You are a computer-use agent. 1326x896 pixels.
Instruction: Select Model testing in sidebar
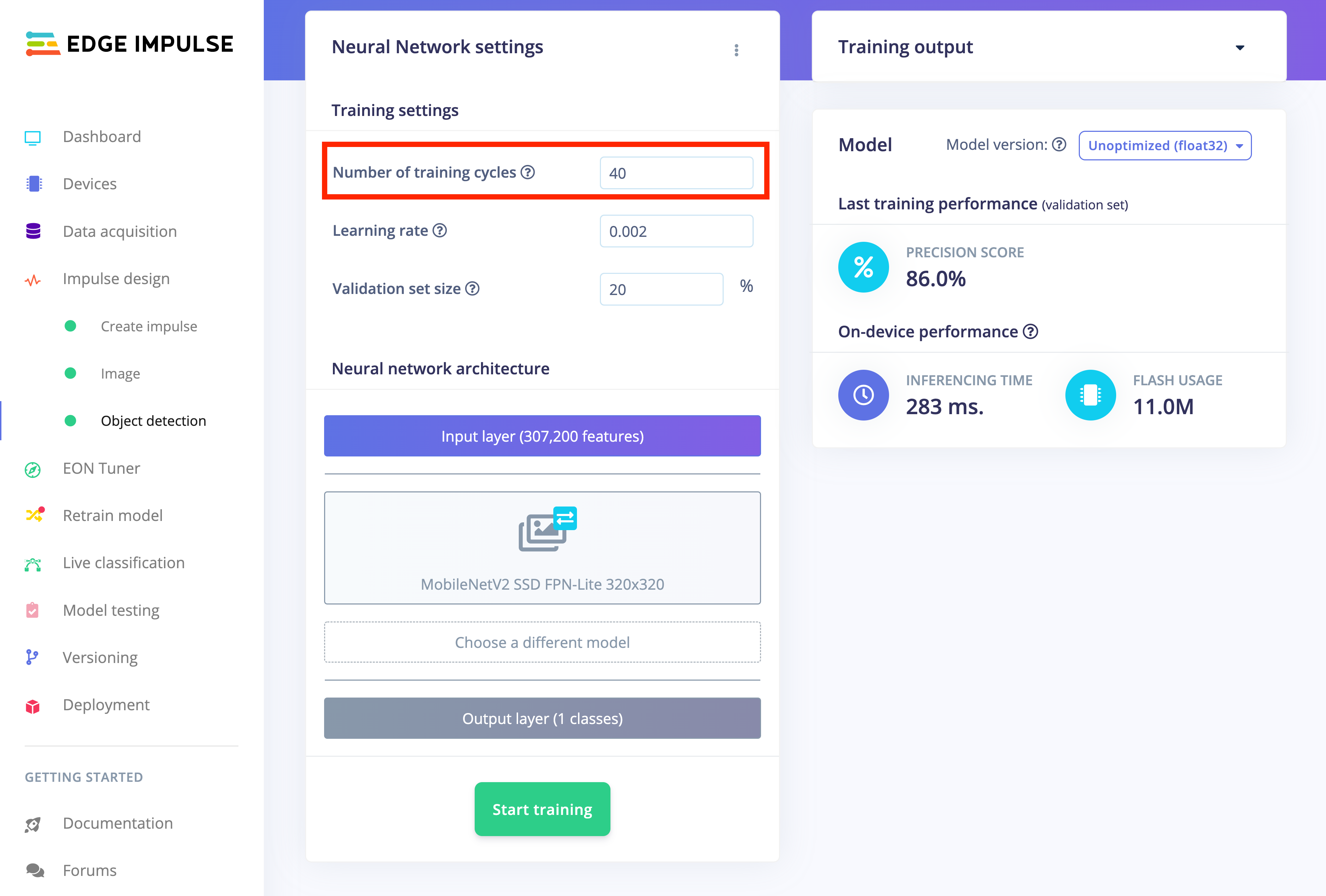coord(111,610)
